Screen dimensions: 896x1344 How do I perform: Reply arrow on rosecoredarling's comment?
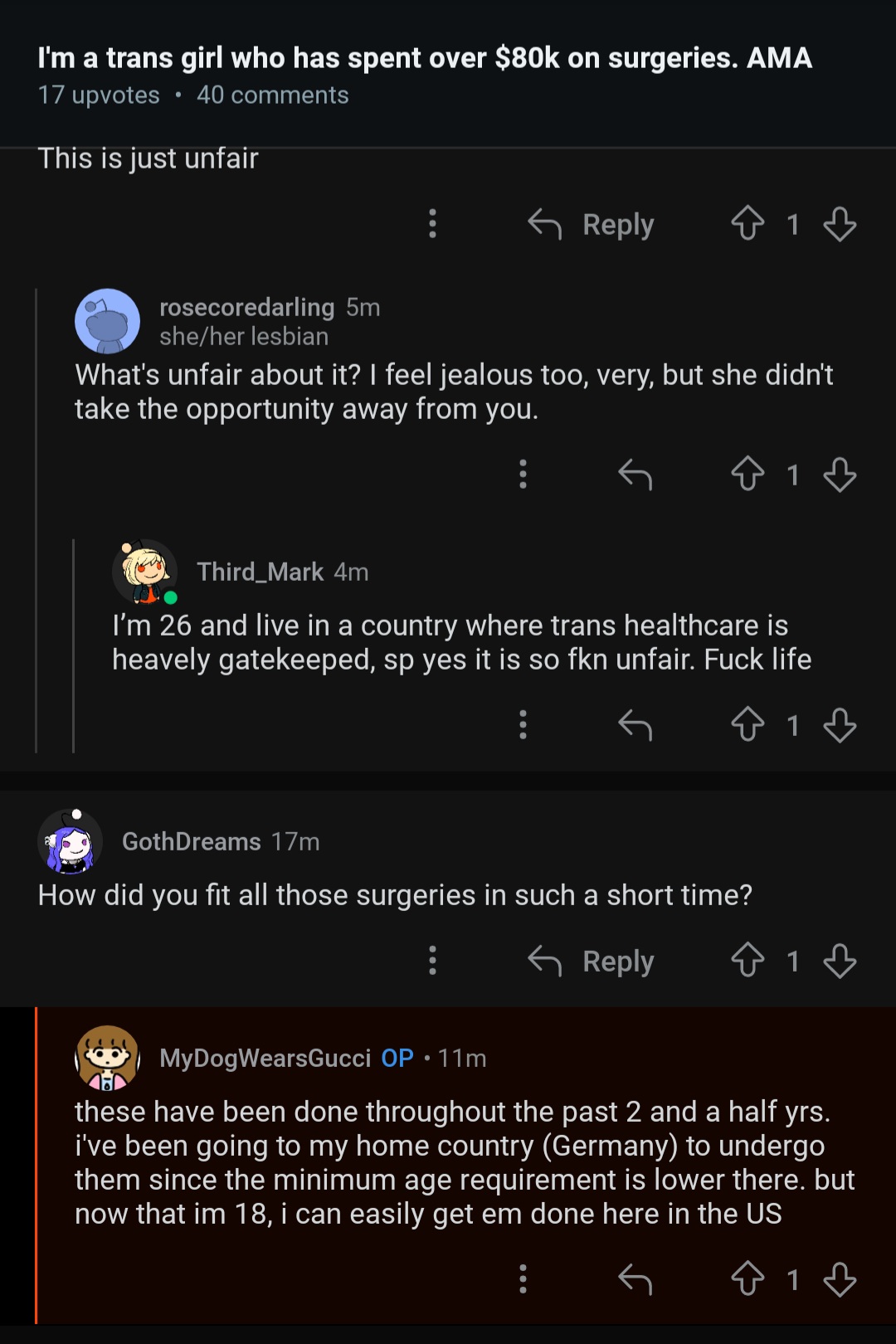click(x=635, y=475)
